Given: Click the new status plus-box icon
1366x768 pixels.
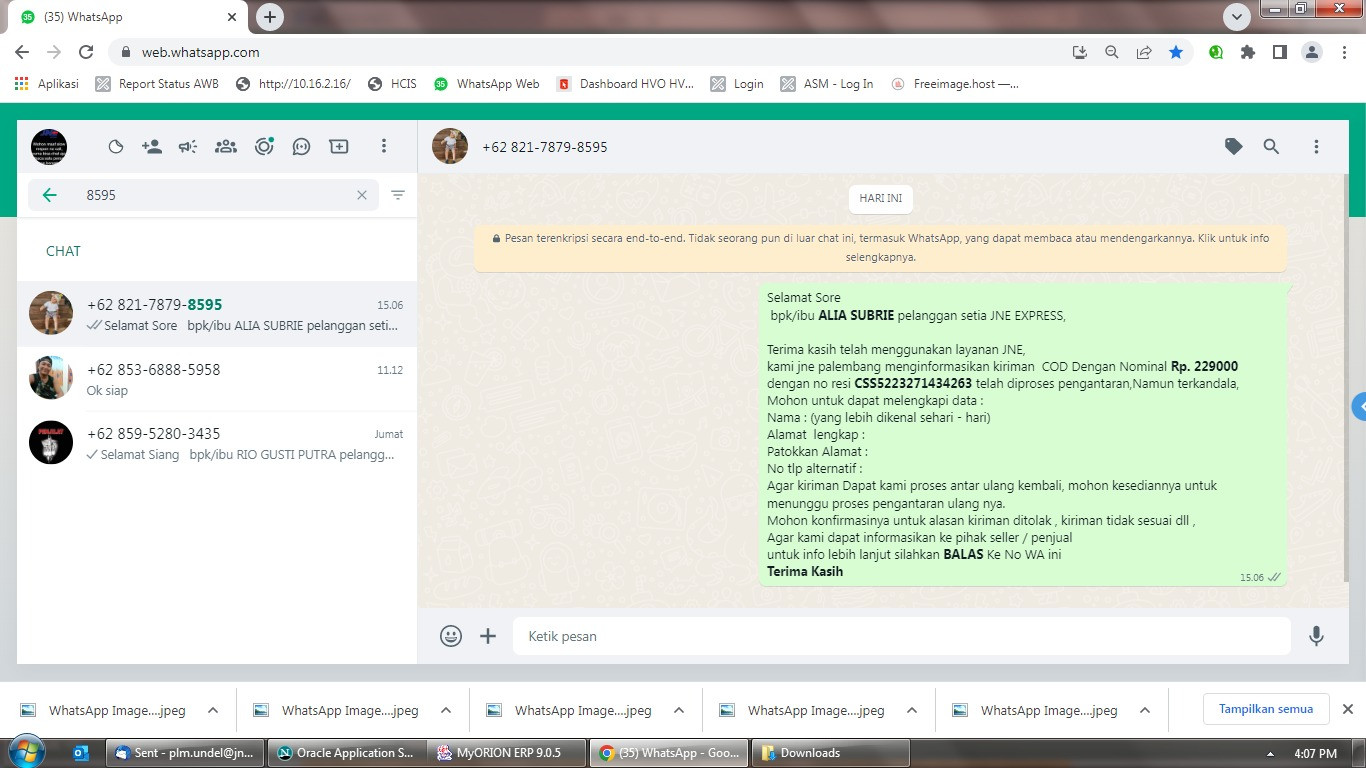Looking at the screenshot, I should [x=339, y=147].
